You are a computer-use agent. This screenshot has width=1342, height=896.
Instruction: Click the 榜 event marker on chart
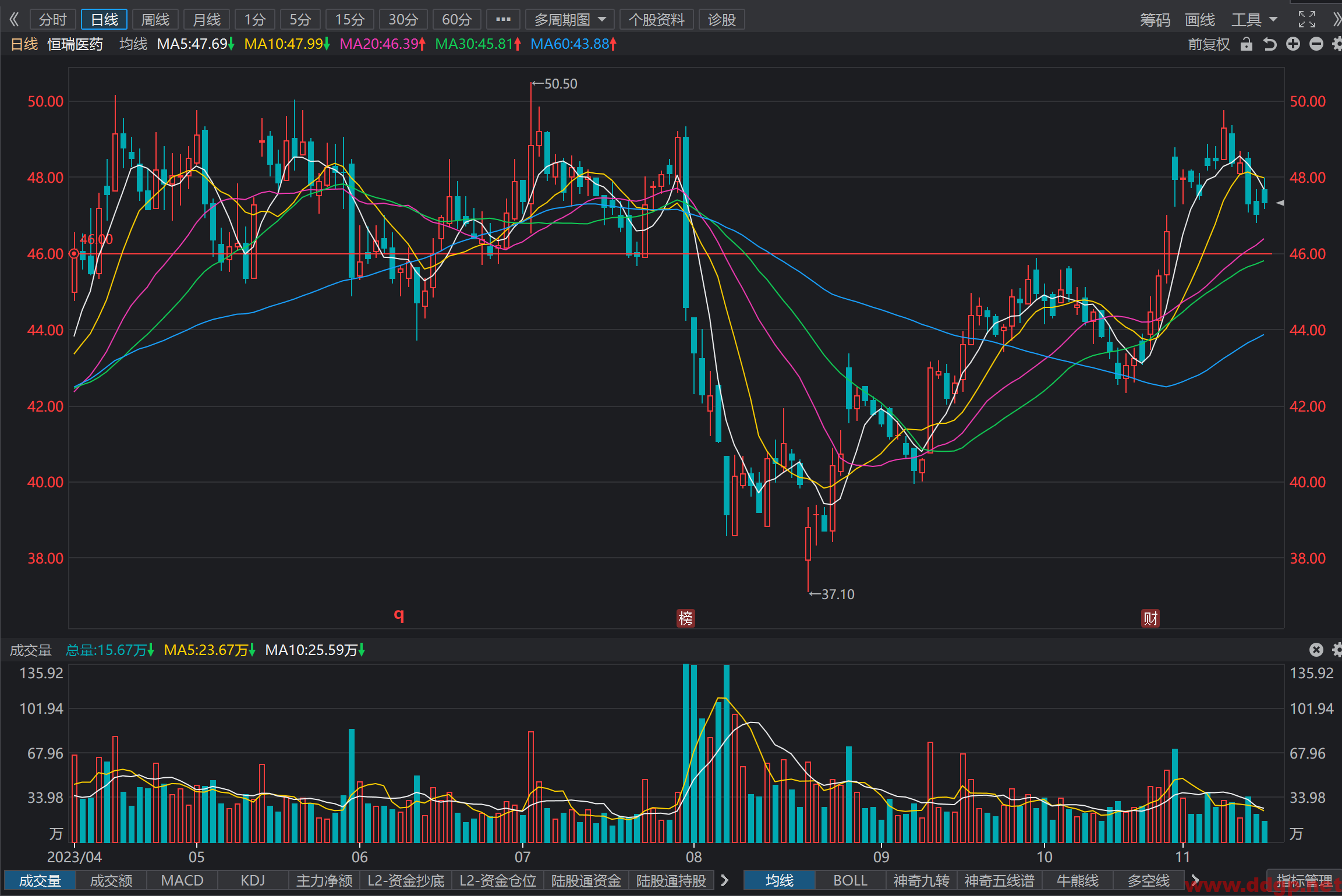pyautogui.click(x=685, y=618)
